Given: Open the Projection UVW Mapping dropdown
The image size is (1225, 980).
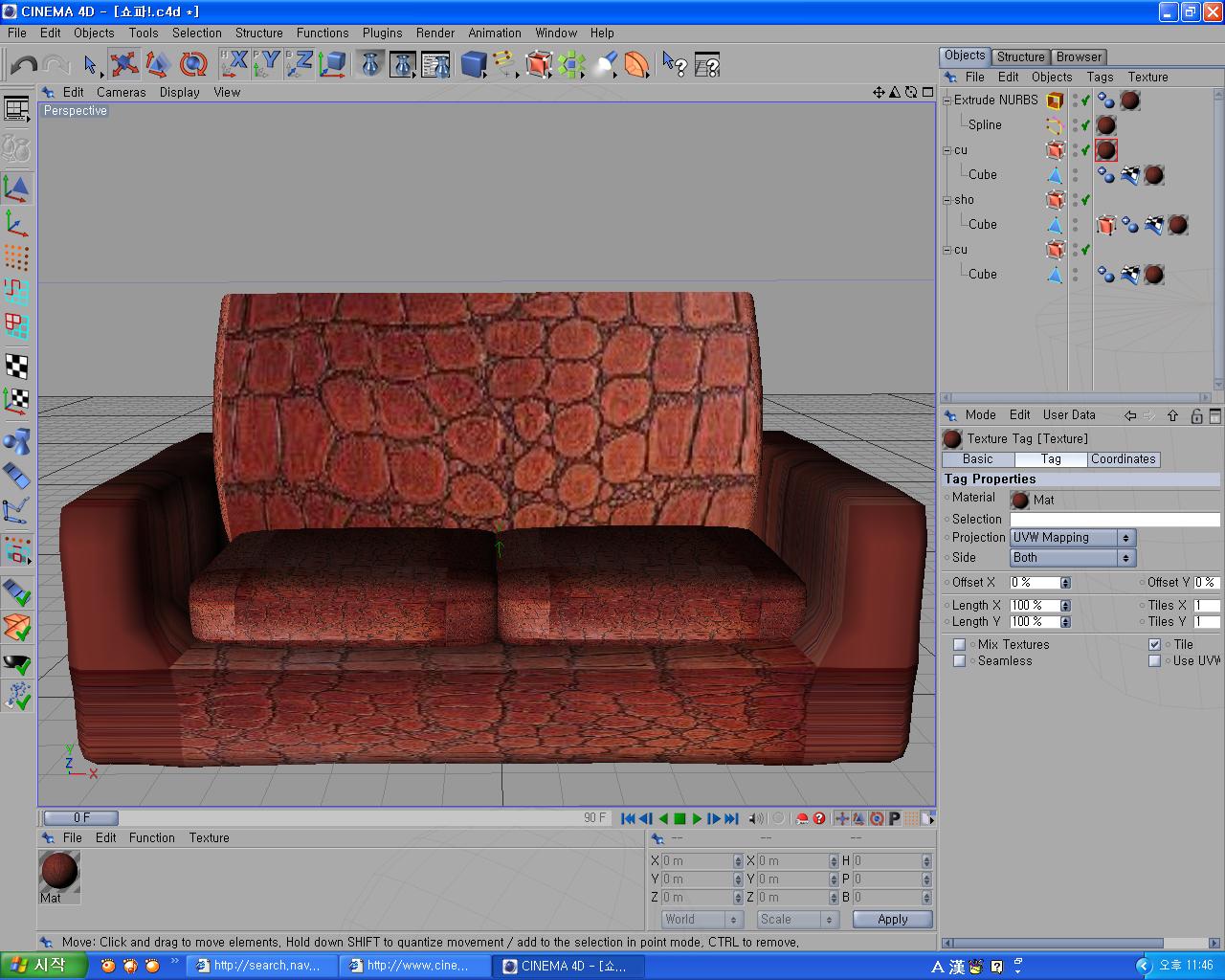Looking at the screenshot, I should (x=1072, y=538).
